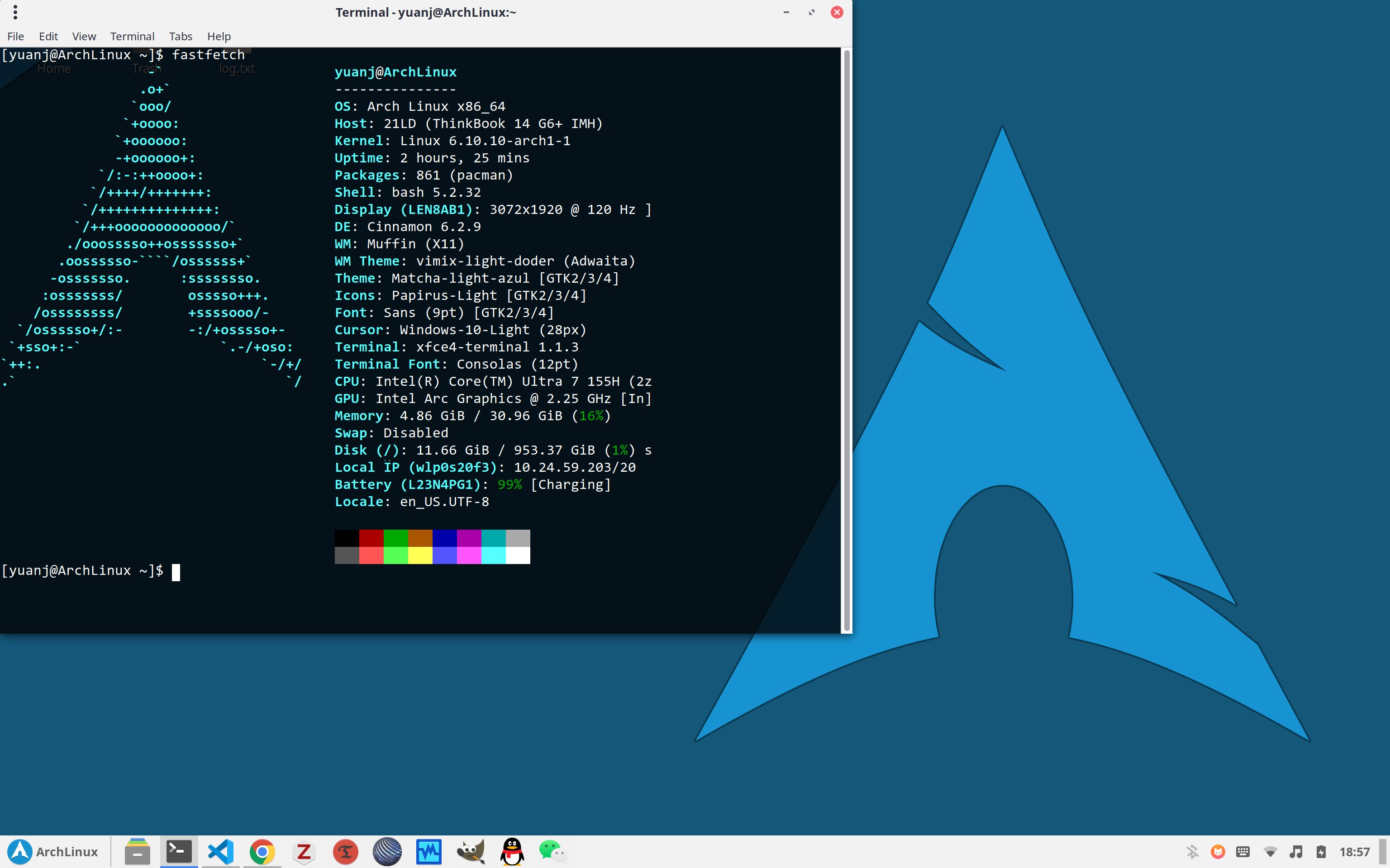
Task: Open the 18:57 clock calendar
Action: [1354, 852]
